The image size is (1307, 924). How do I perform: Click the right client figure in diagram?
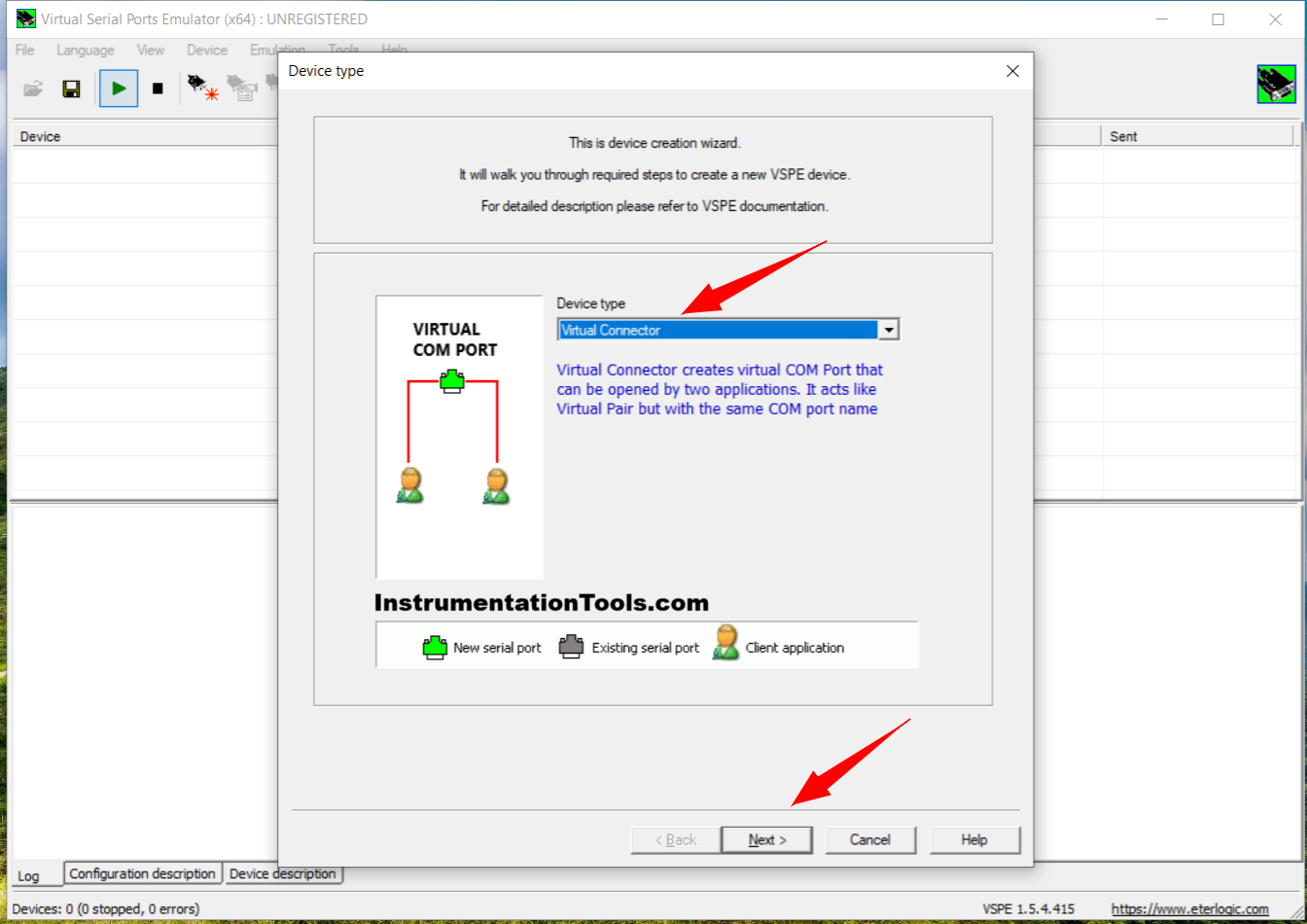coord(496,485)
